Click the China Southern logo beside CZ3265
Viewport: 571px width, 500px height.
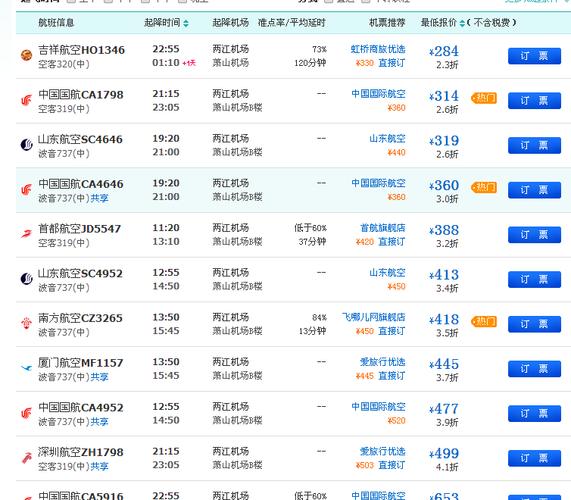click(26, 323)
